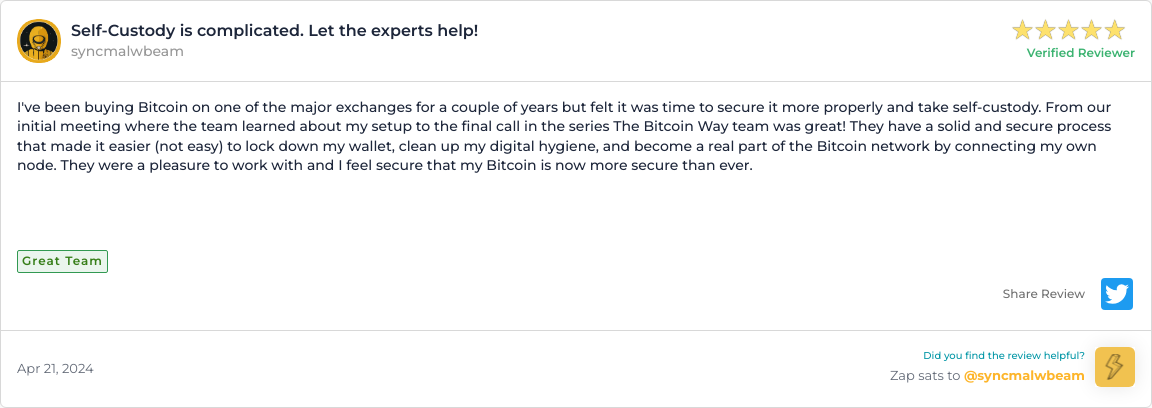This screenshot has height=408, width=1152.
Task: Open the reviewer's astronaut avatar image
Action: click(x=38, y=41)
